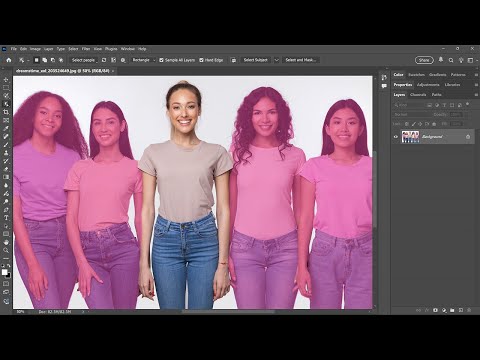Select the Eraser tool
The width and height of the screenshot is (480, 360).
tap(6, 169)
